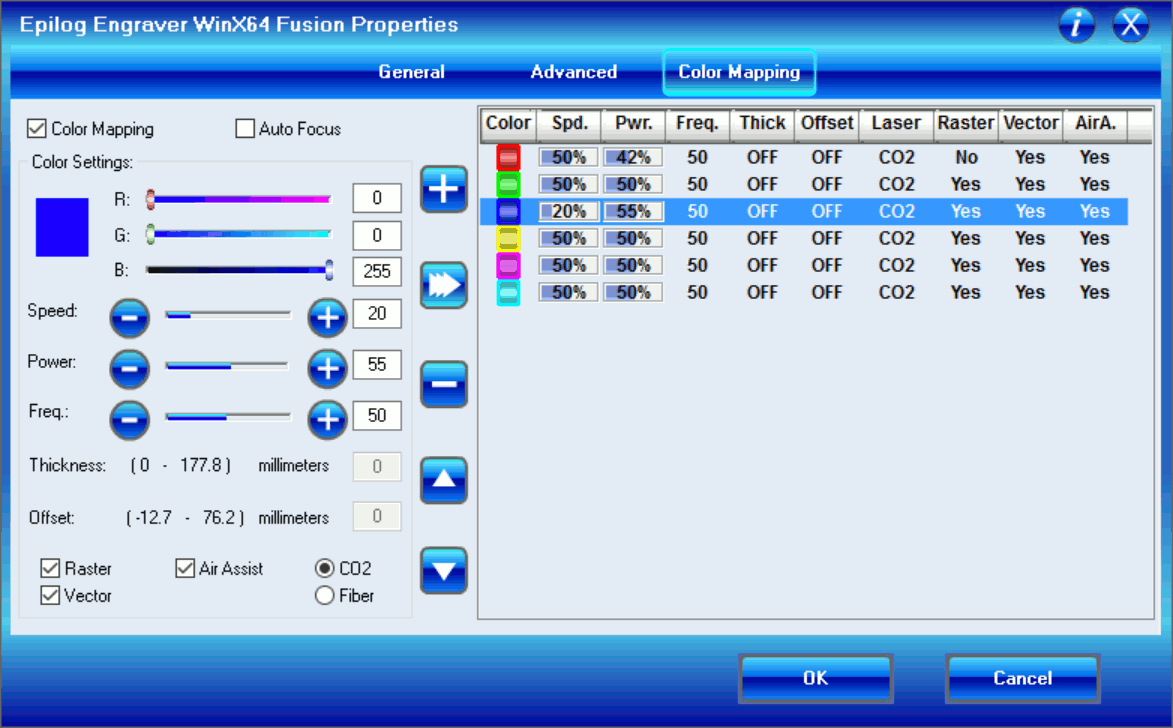Select the green color row icon
The width and height of the screenshot is (1173, 728).
(x=508, y=185)
